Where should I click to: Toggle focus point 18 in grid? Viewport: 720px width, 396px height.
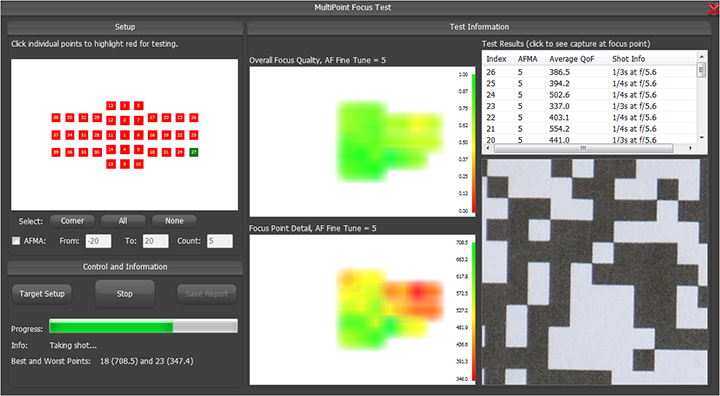pos(152,152)
